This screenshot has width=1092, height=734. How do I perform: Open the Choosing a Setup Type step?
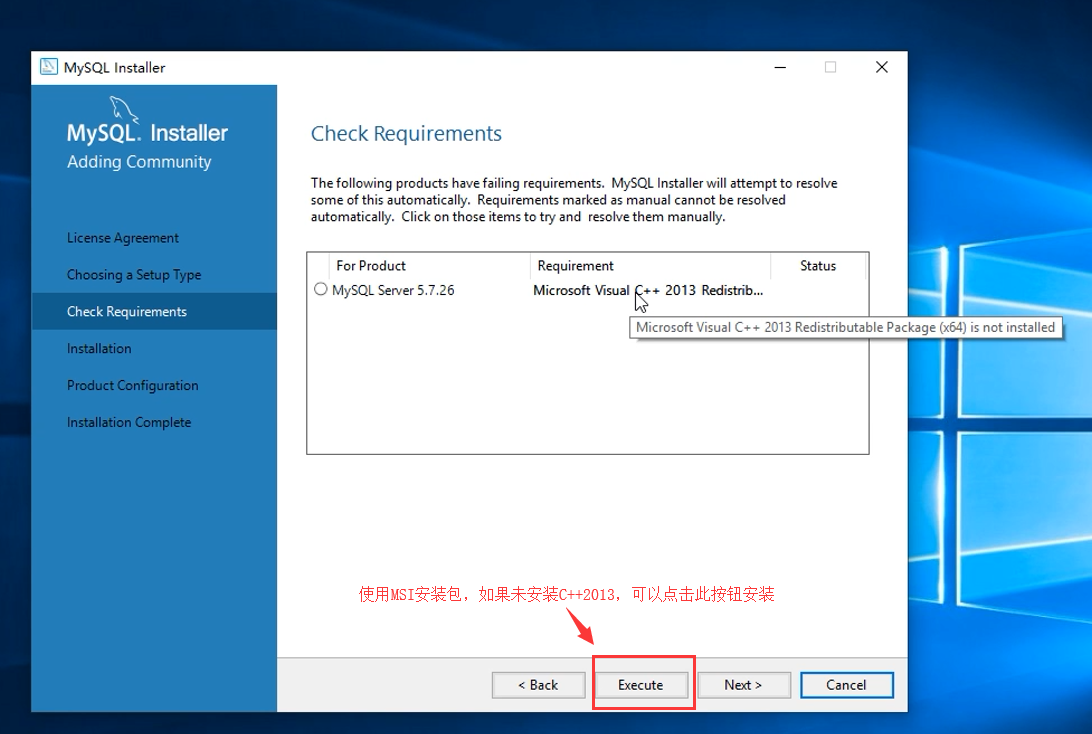click(134, 275)
